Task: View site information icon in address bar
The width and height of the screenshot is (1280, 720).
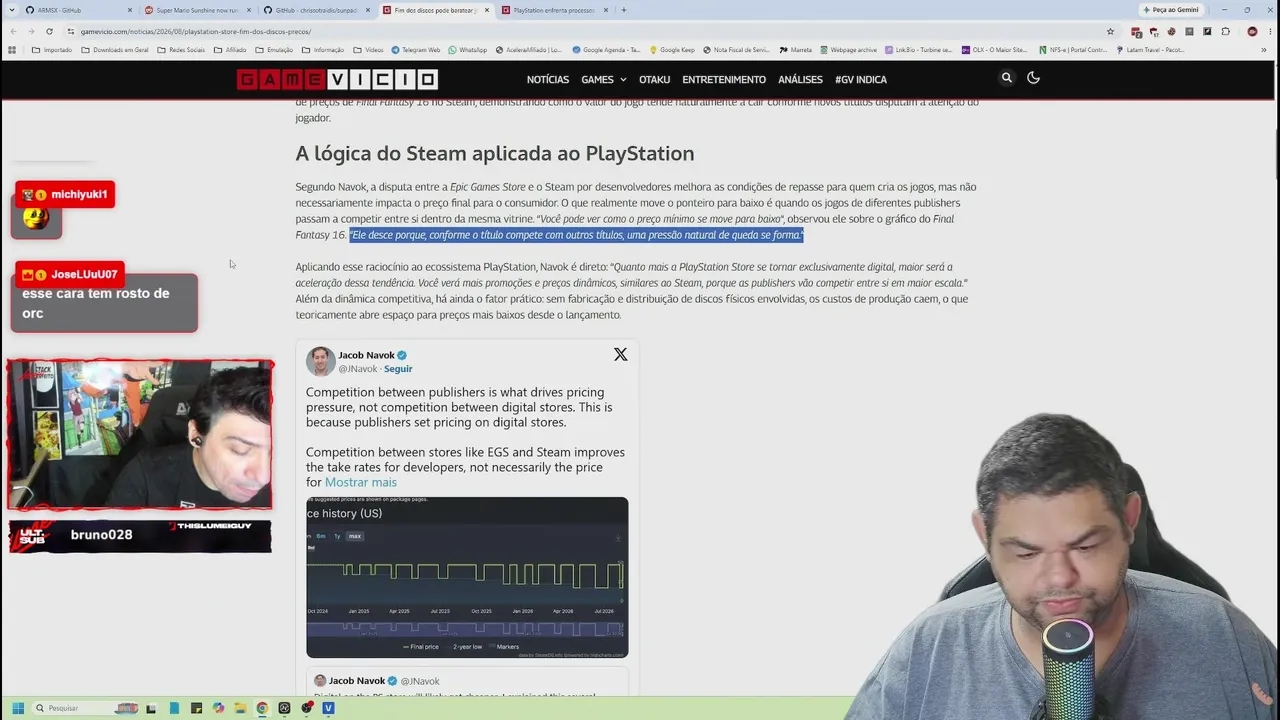Action: click(x=70, y=31)
